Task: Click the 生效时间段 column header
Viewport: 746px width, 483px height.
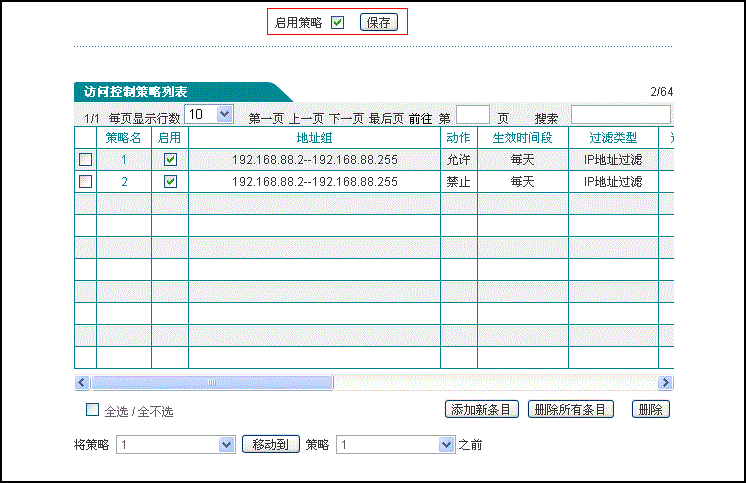Action: click(x=523, y=138)
